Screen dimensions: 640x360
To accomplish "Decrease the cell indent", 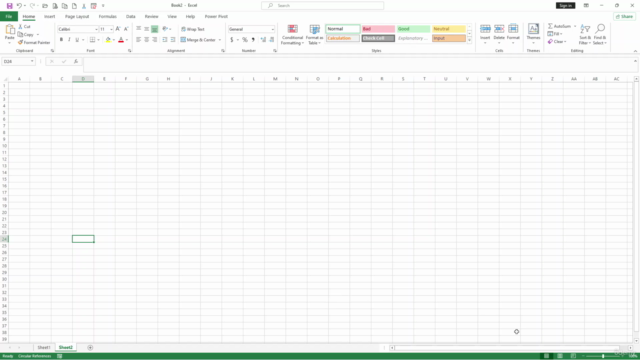I will pyautogui.click(x=165, y=40).
